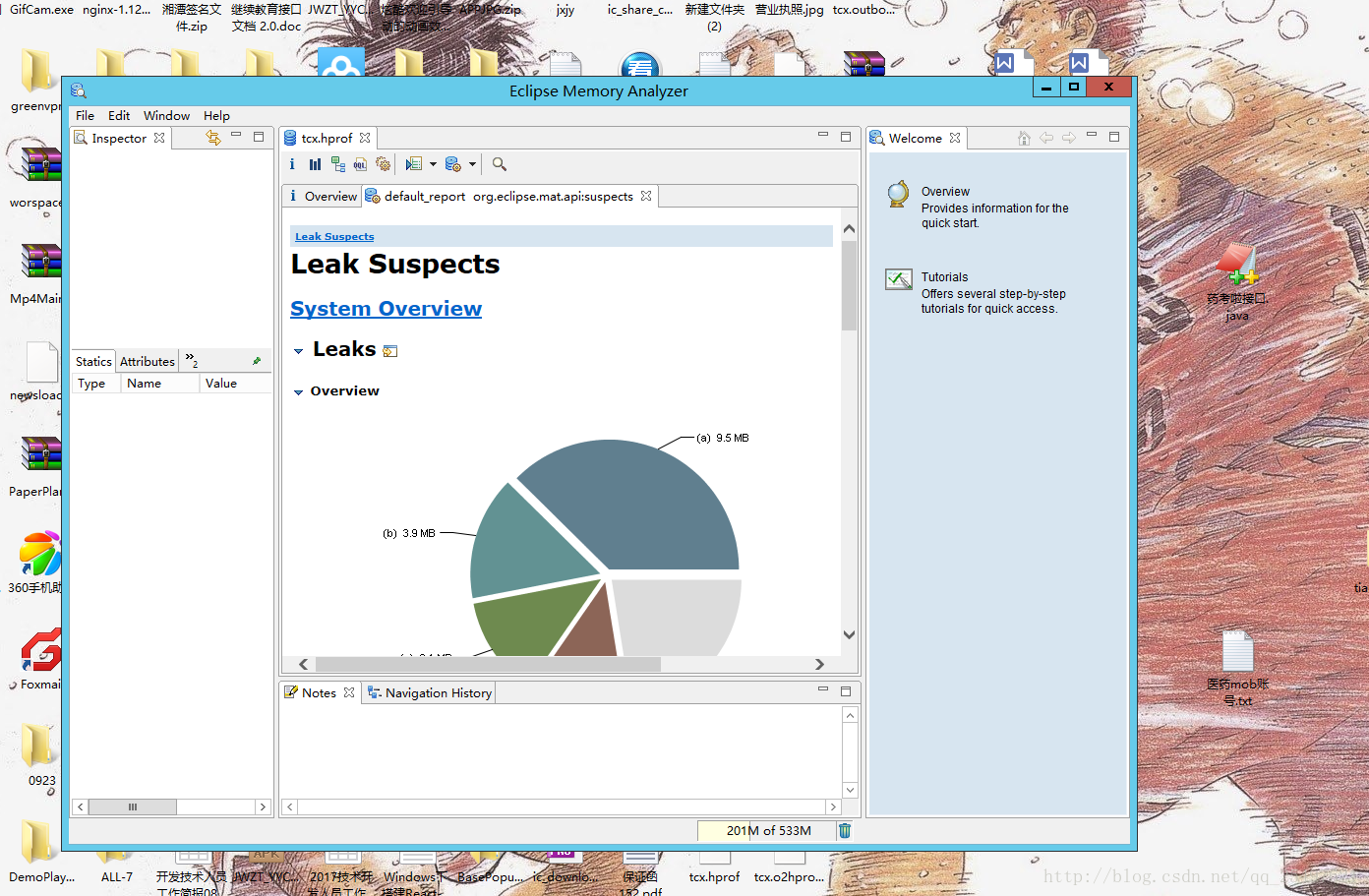Select the tcx.hprof editor tab
This screenshot has width=1369, height=896.
coord(327,138)
